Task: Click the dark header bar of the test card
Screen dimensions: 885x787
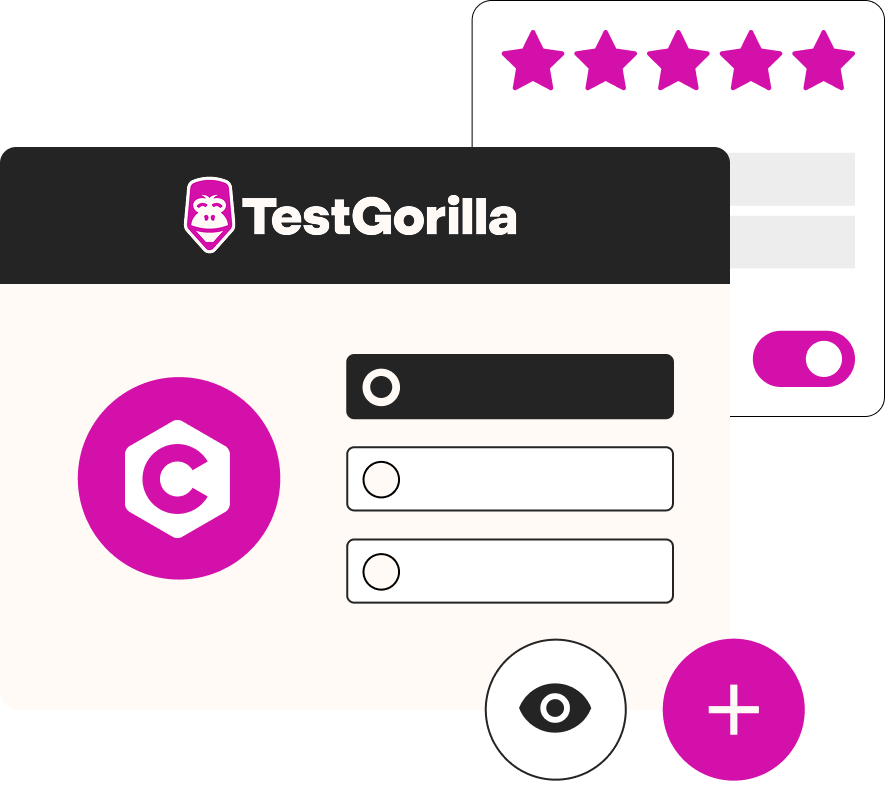Action: pyautogui.click(x=365, y=216)
